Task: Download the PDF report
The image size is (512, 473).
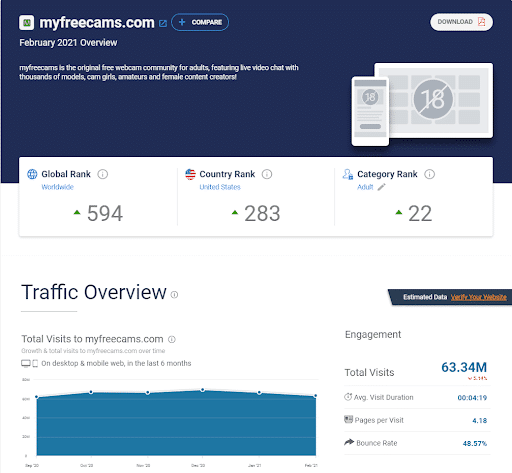Action: (x=461, y=22)
